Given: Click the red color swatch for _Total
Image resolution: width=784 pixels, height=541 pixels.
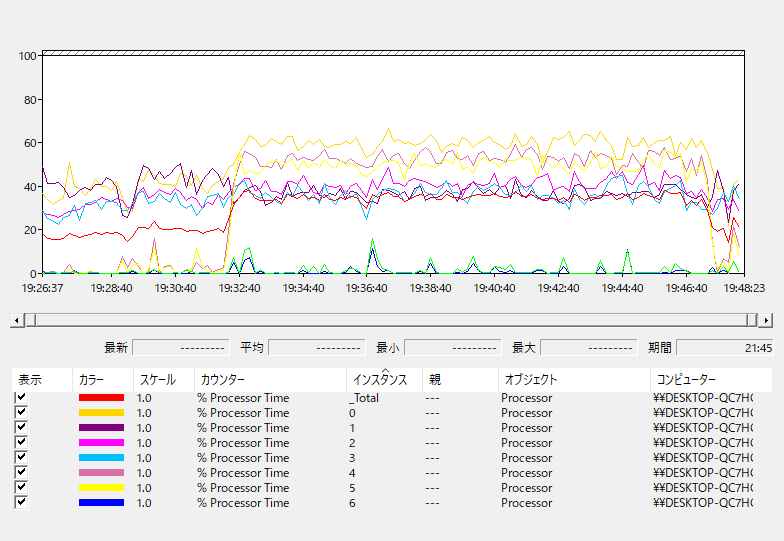Looking at the screenshot, I should (101, 398).
